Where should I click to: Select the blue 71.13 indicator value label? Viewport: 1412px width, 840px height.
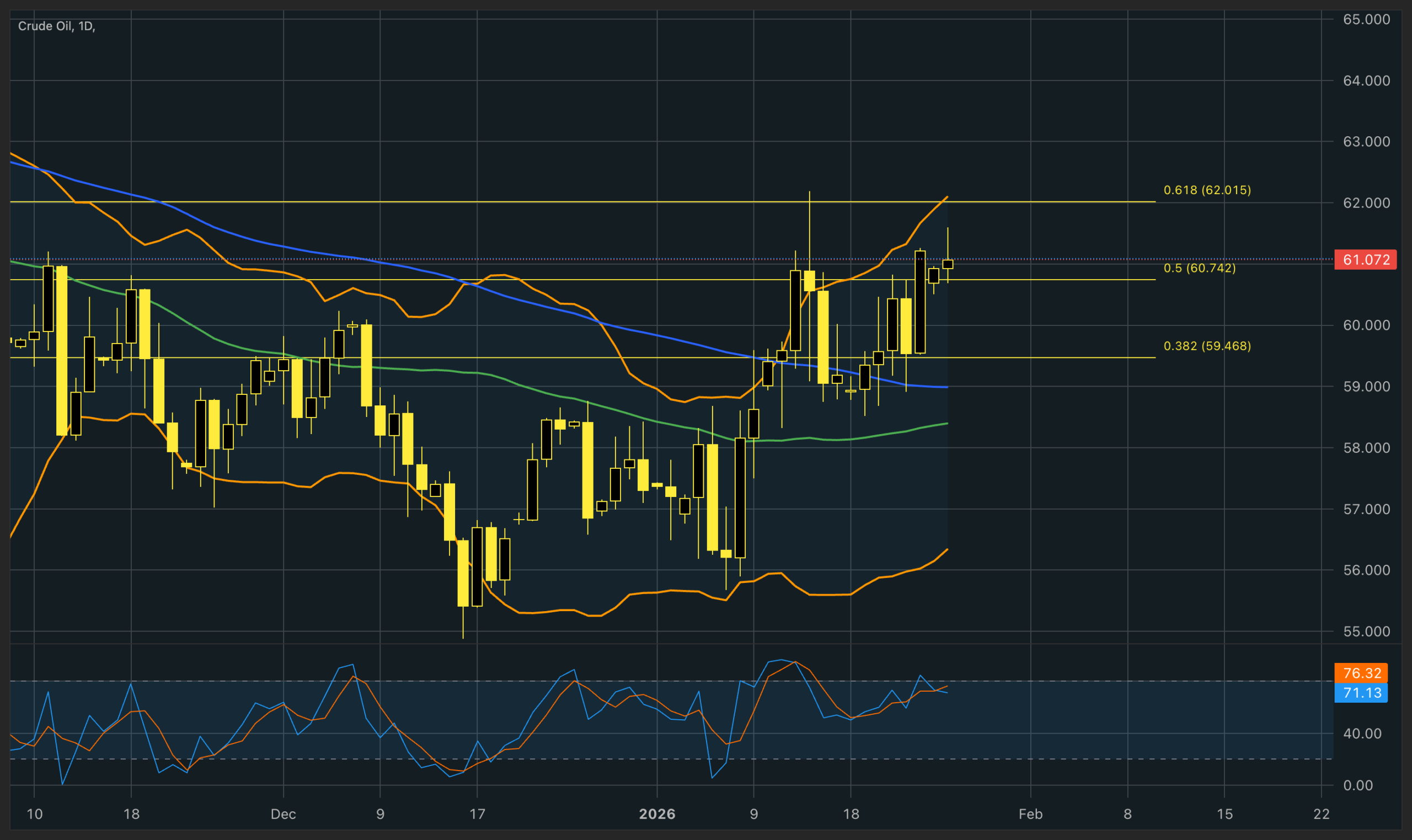pos(1361,693)
